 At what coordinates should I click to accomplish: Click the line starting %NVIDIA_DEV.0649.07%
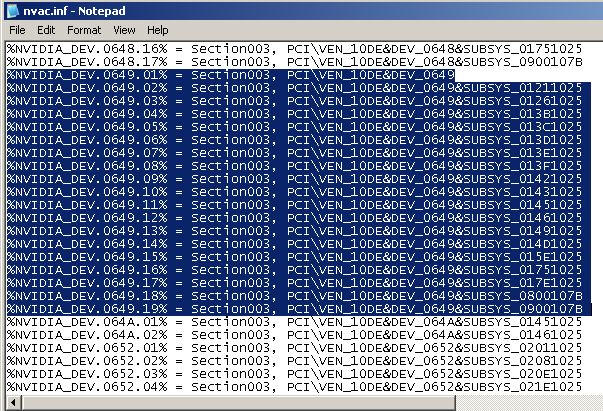[295, 153]
